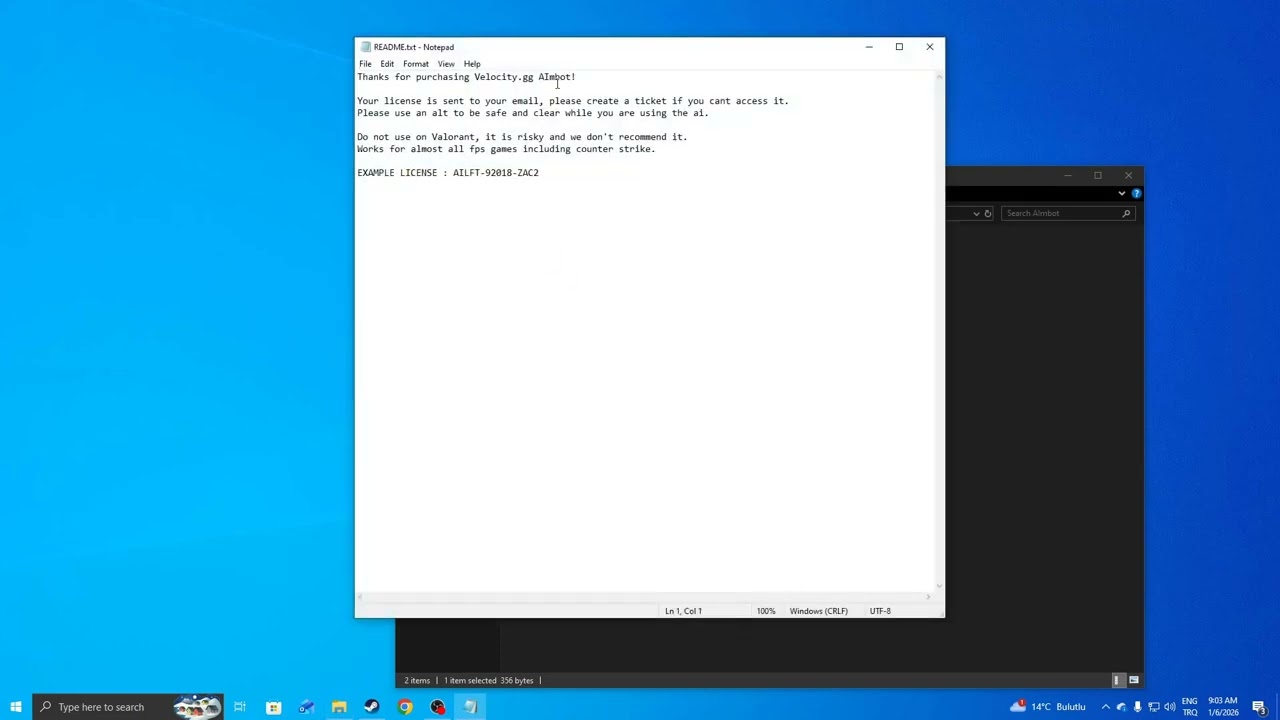Open the Edit menu in Notepad

387,64
